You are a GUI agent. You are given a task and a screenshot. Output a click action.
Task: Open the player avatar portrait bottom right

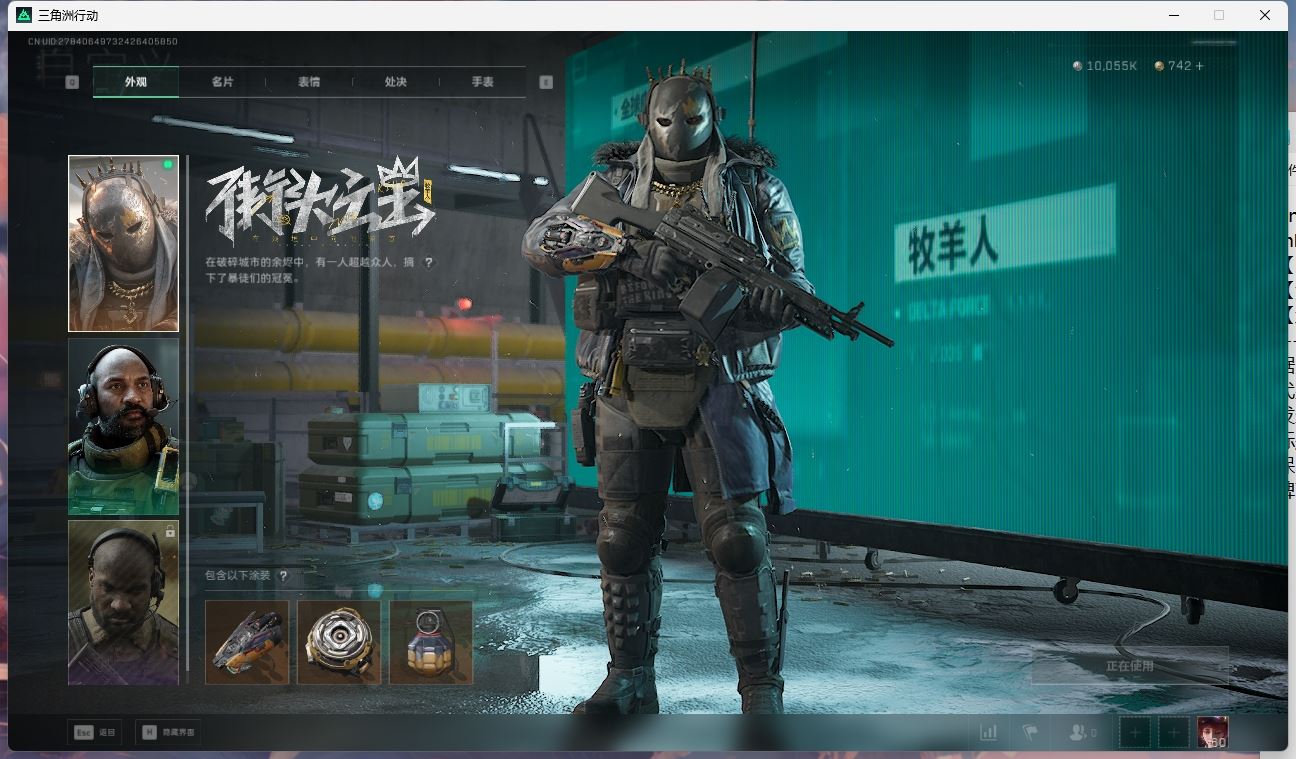1213,732
